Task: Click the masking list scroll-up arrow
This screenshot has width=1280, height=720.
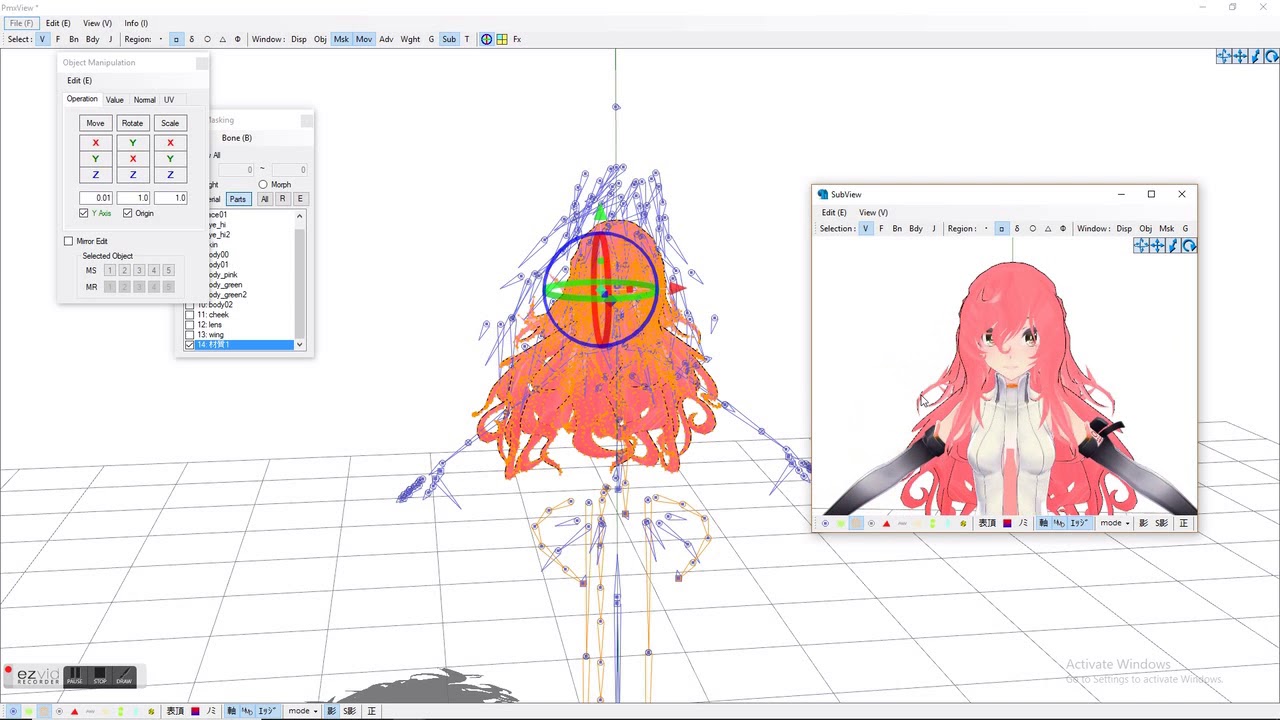Action: coord(299,216)
